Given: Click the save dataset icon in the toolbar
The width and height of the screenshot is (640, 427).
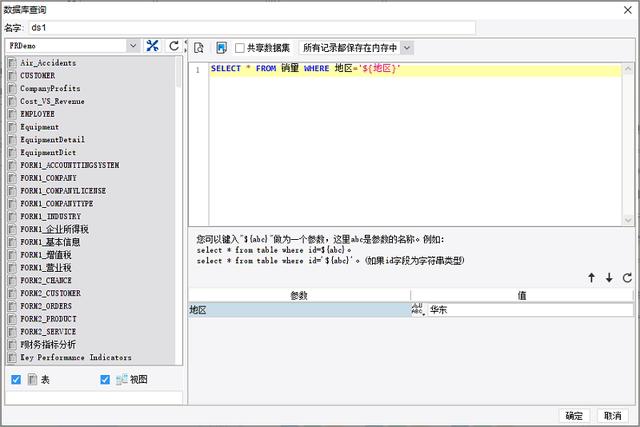Looking at the screenshot, I should coord(221,48).
